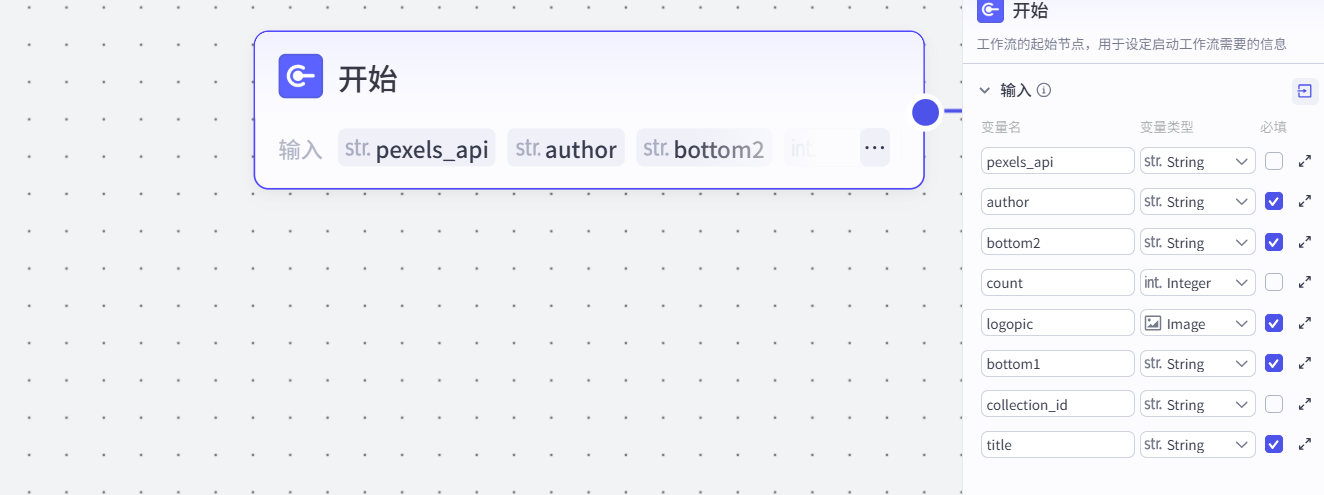Tick the required checkbox for collection_id
Screen dimensions: 1324x495
point(1274,404)
